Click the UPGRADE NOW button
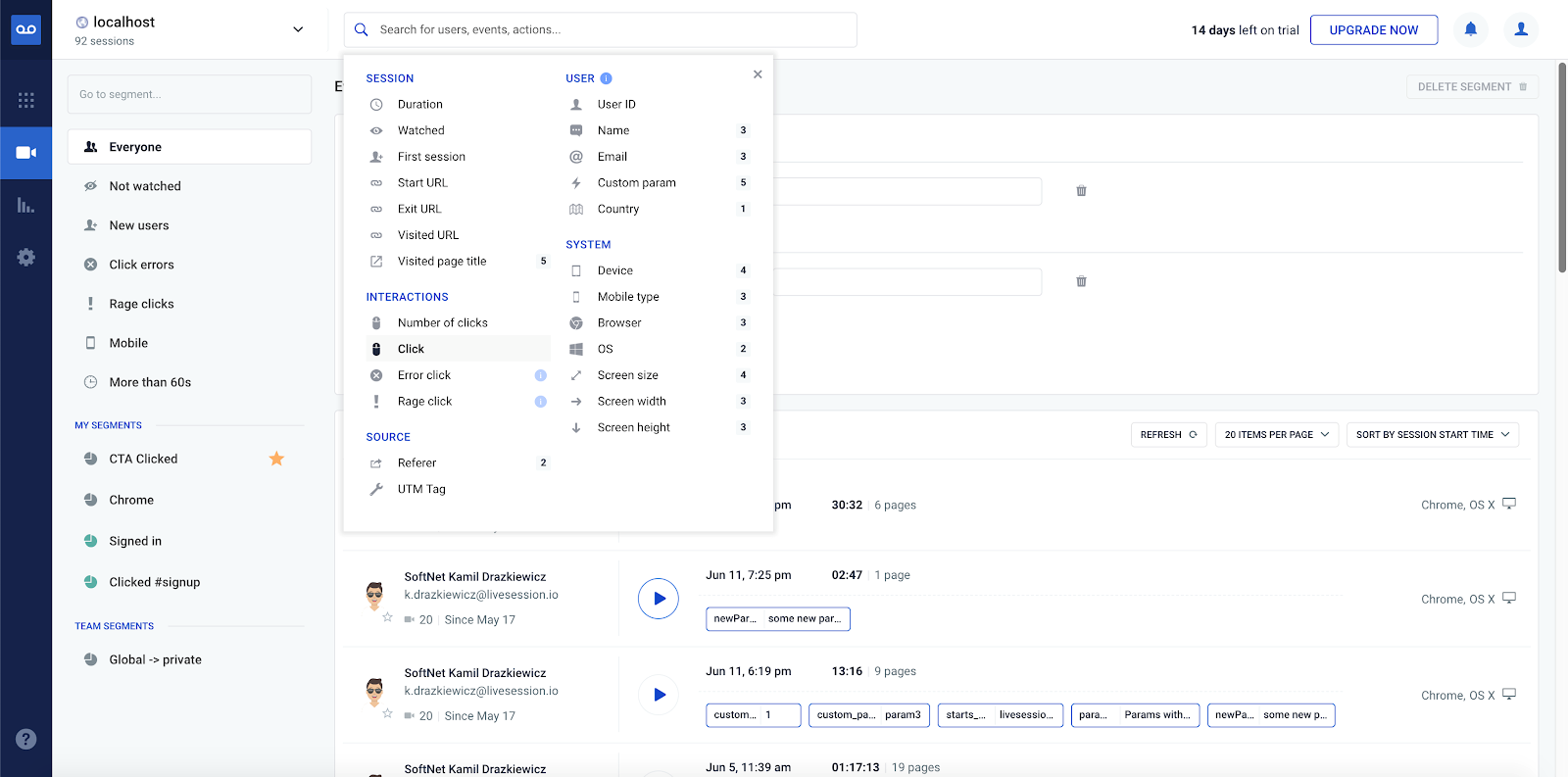Viewport: 1568px width, 777px height. pos(1373,29)
